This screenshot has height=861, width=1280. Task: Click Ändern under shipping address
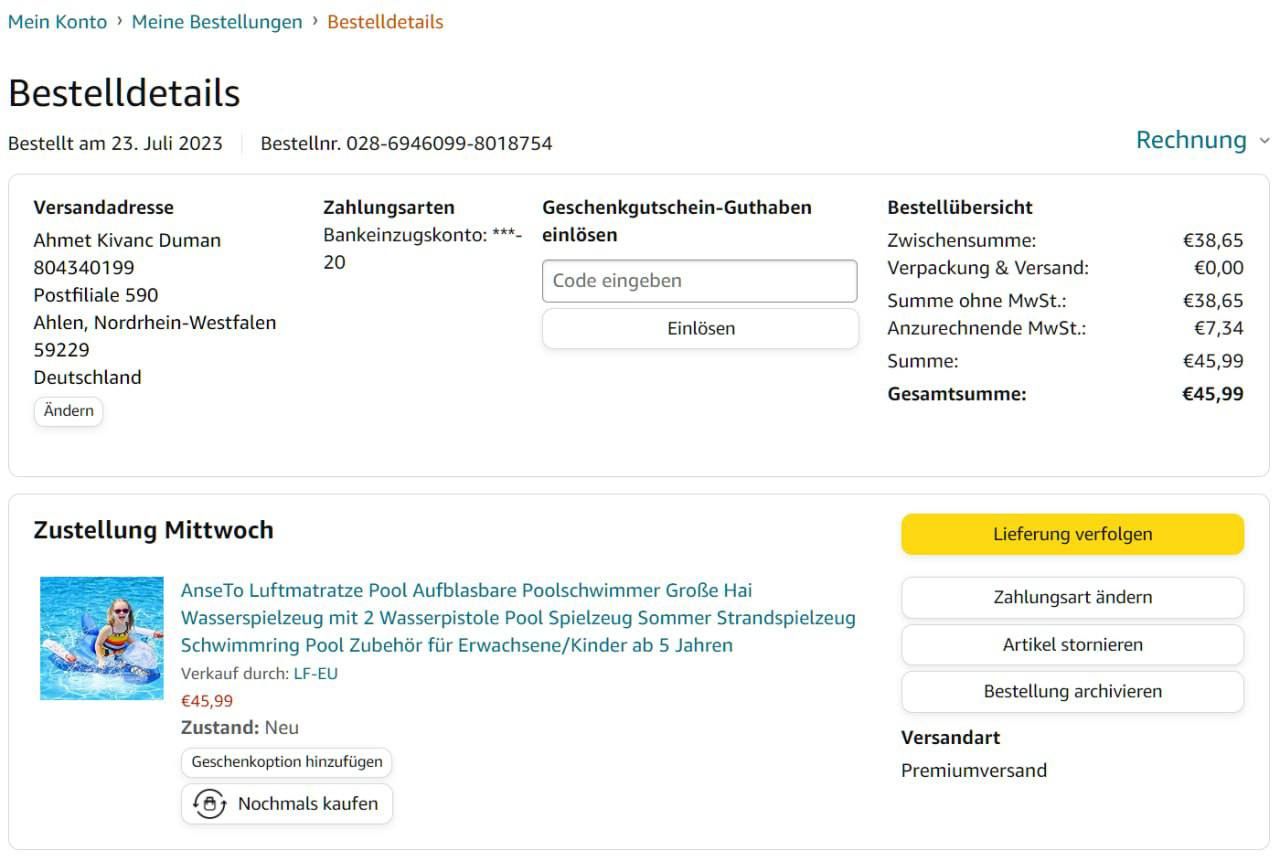pyautogui.click(x=68, y=411)
